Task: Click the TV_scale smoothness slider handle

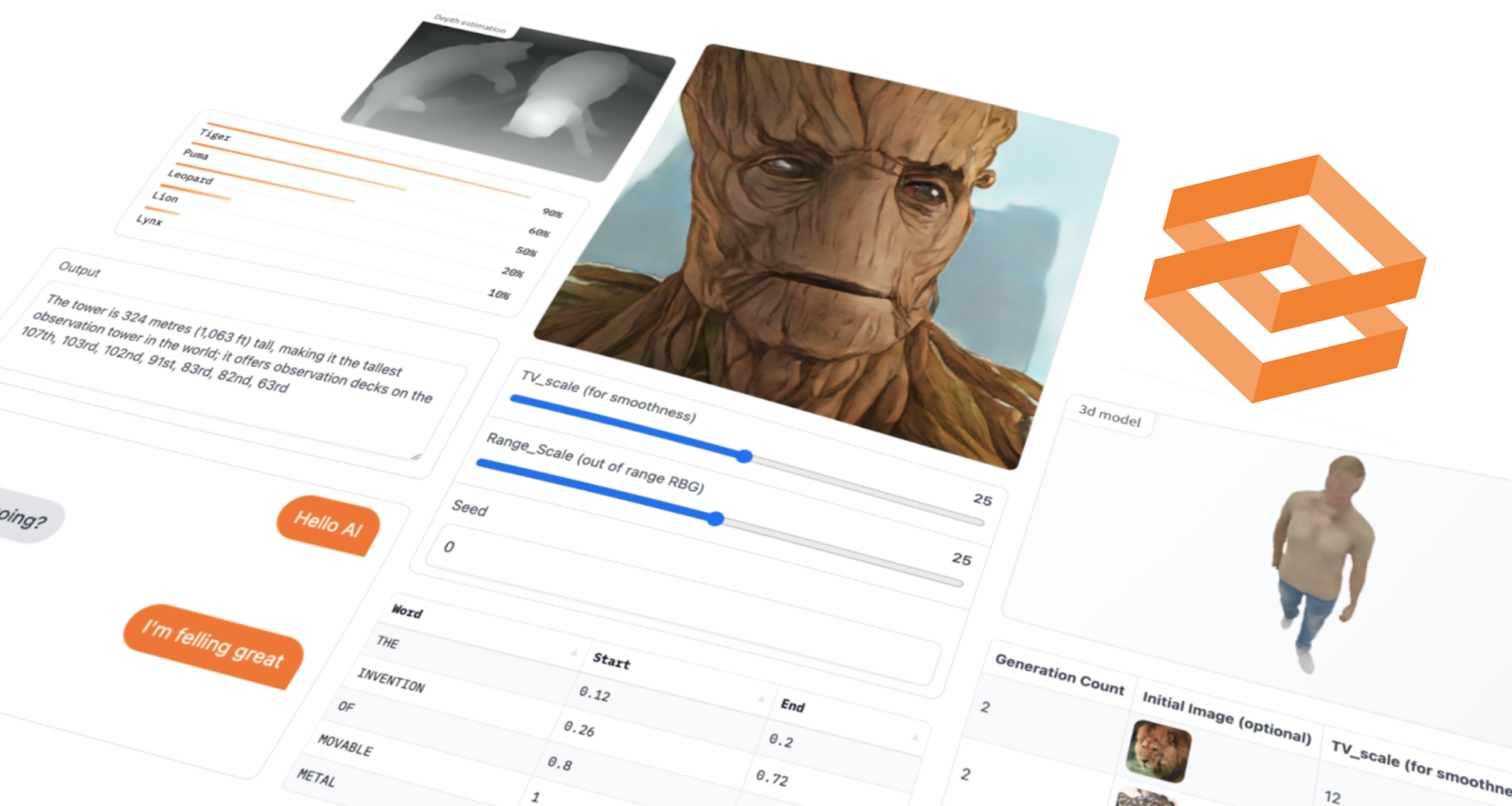Action: tap(744, 456)
